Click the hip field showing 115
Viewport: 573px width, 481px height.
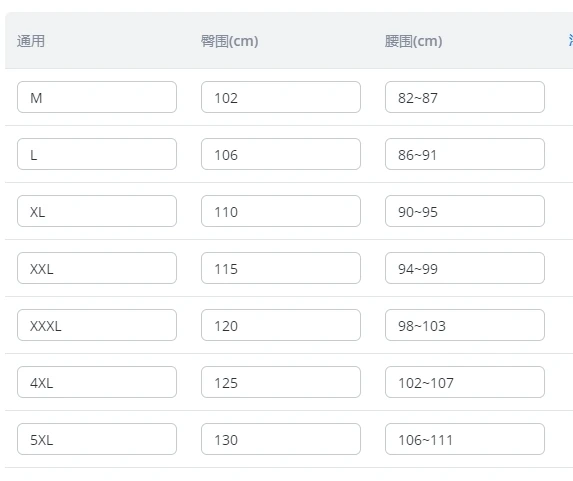[281, 268]
